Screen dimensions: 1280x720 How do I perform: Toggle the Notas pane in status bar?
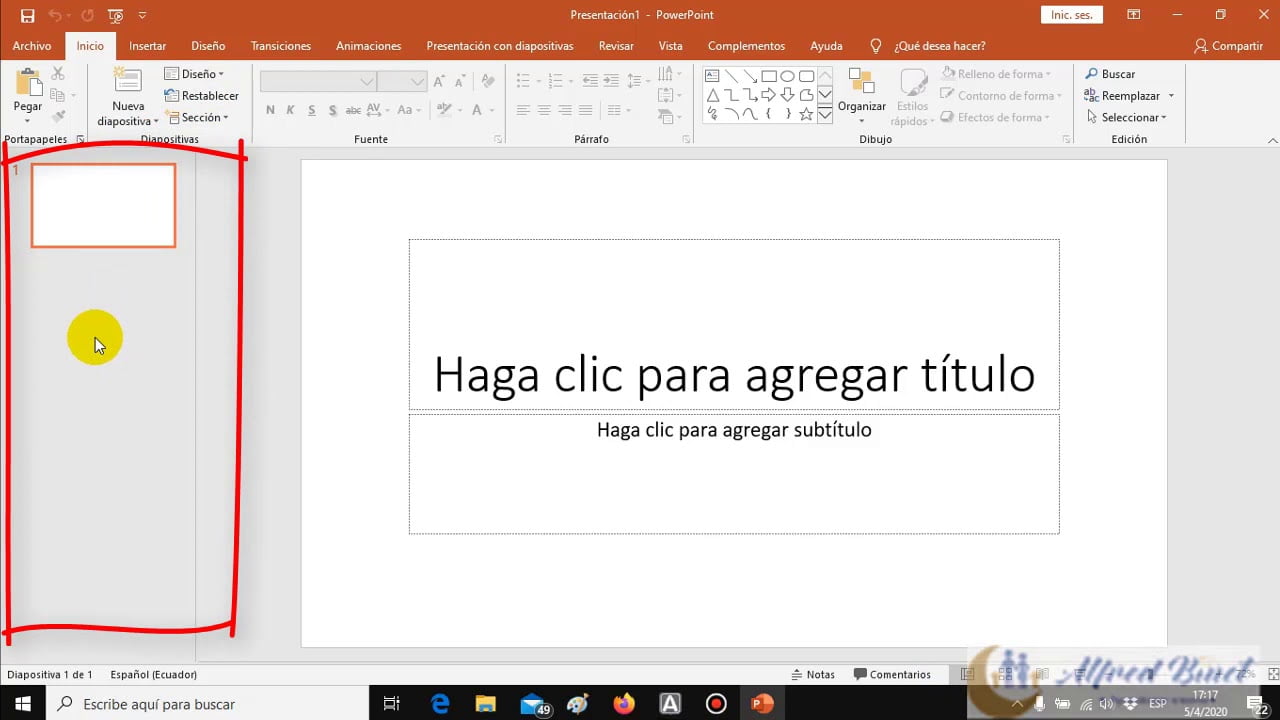(813, 675)
